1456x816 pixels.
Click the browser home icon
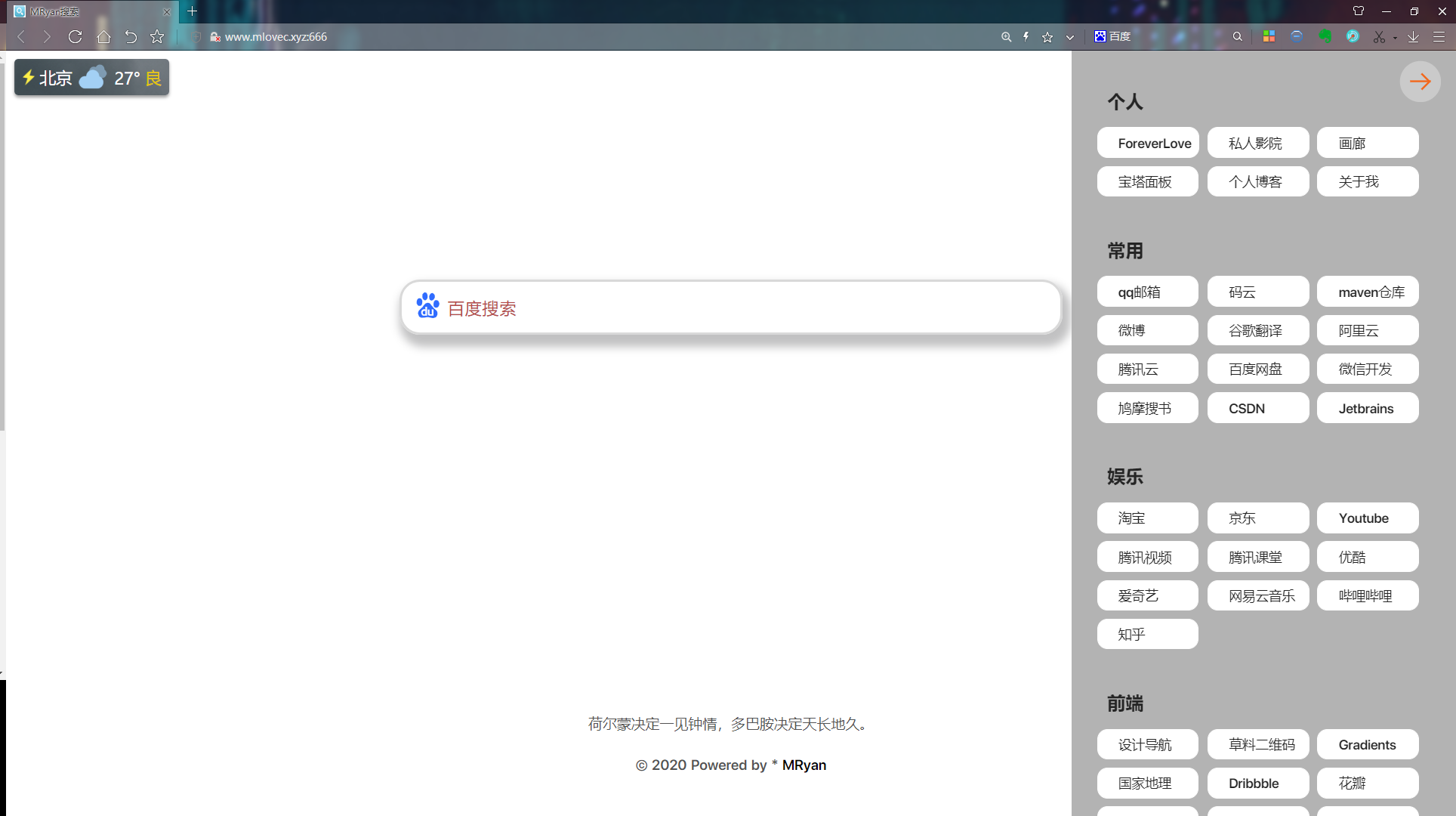pyautogui.click(x=103, y=36)
